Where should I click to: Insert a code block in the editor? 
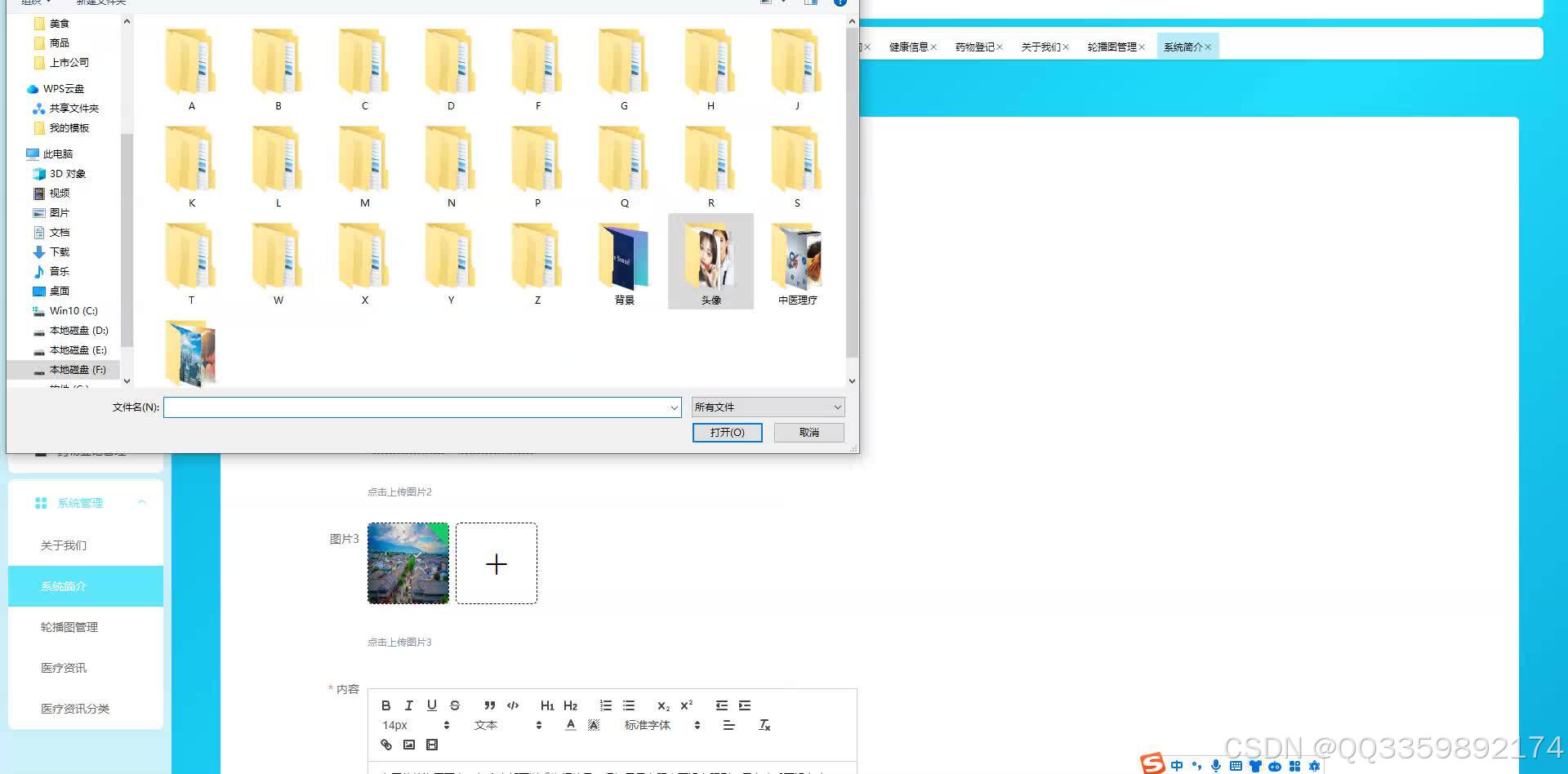[x=513, y=705]
